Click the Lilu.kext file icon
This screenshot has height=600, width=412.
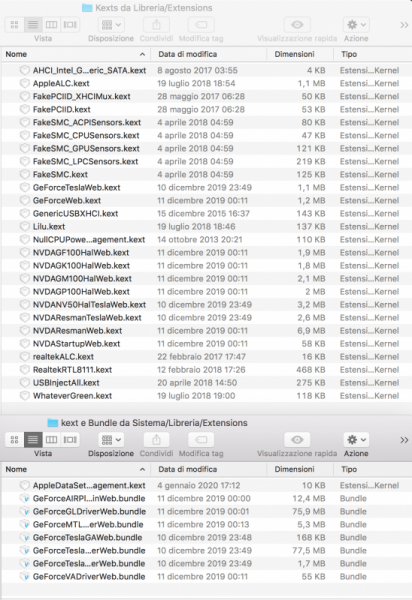[25, 227]
